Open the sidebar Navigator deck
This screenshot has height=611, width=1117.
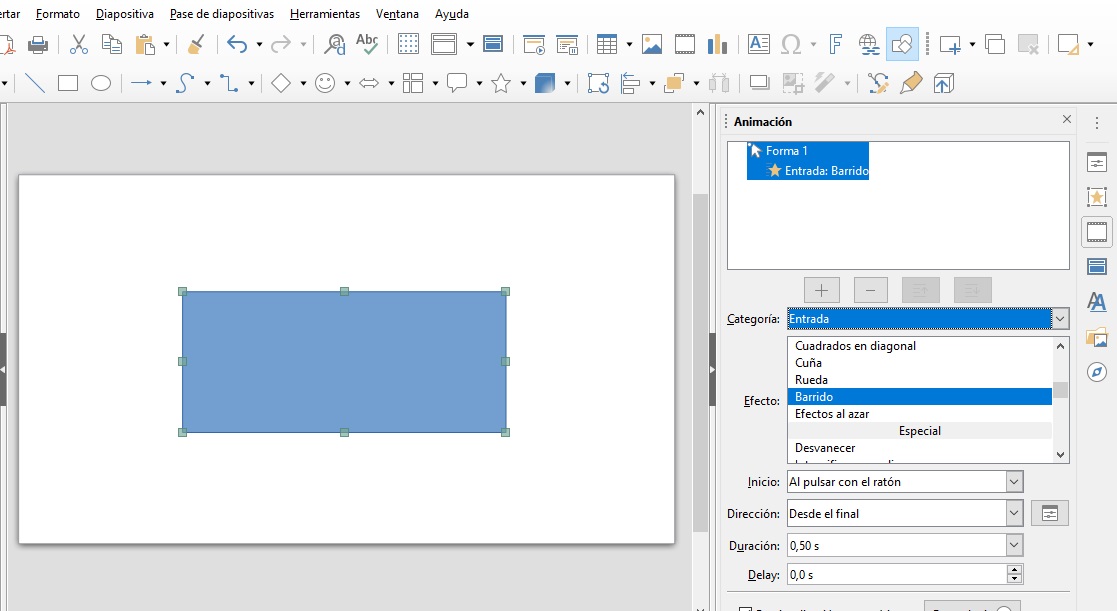click(x=1097, y=372)
